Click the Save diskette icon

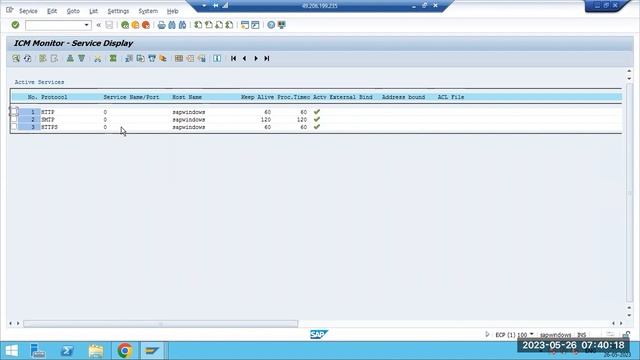(109, 25)
